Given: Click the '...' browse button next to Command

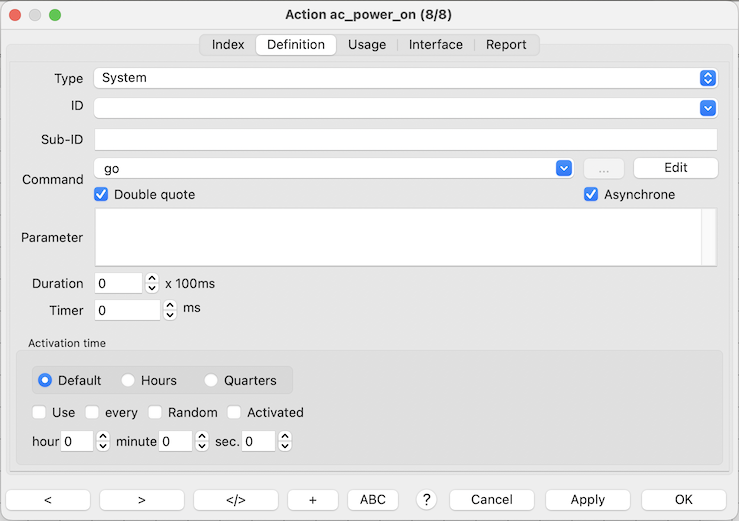Looking at the screenshot, I should coord(603,168).
